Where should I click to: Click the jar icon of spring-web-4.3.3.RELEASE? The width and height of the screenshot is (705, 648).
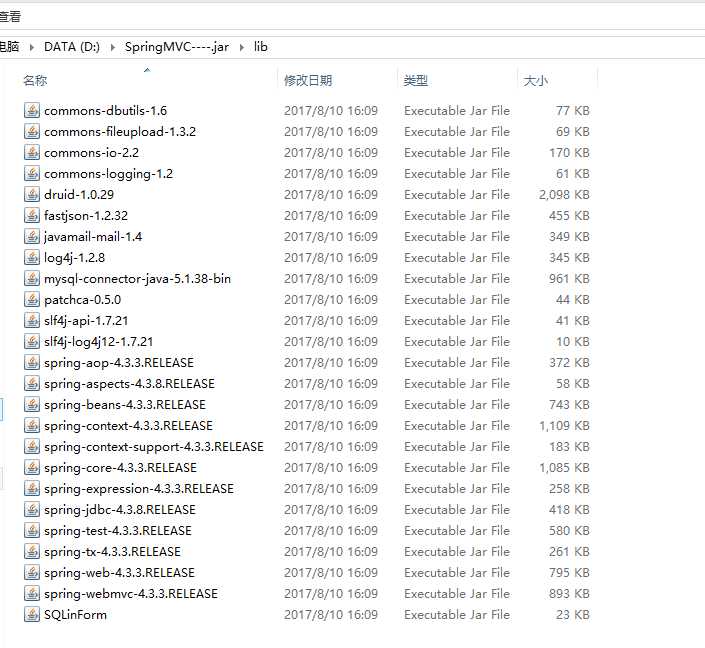click(31, 572)
